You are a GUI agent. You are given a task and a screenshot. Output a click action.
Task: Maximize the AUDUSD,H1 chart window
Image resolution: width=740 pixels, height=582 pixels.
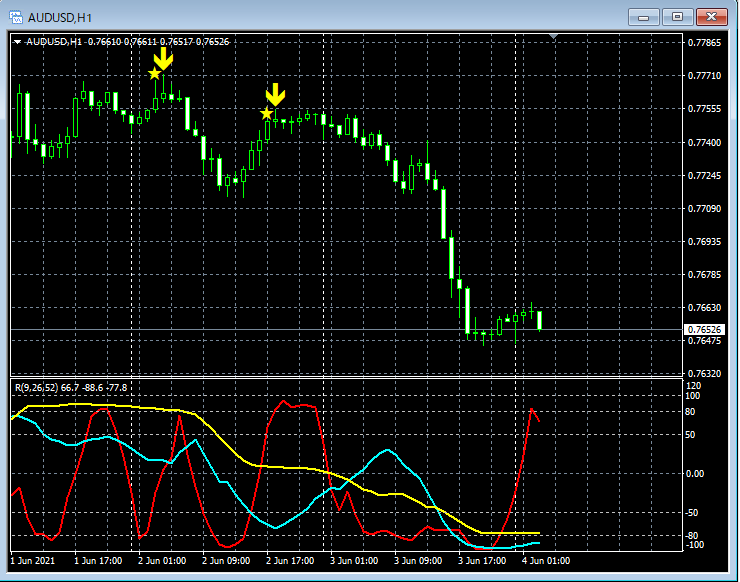click(x=677, y=17)
